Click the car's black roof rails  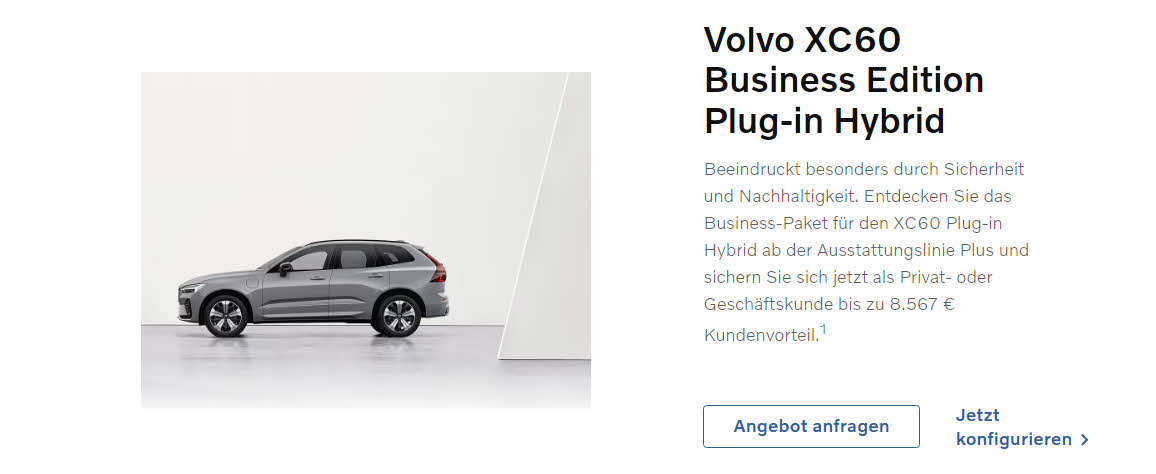pos(358,241)
